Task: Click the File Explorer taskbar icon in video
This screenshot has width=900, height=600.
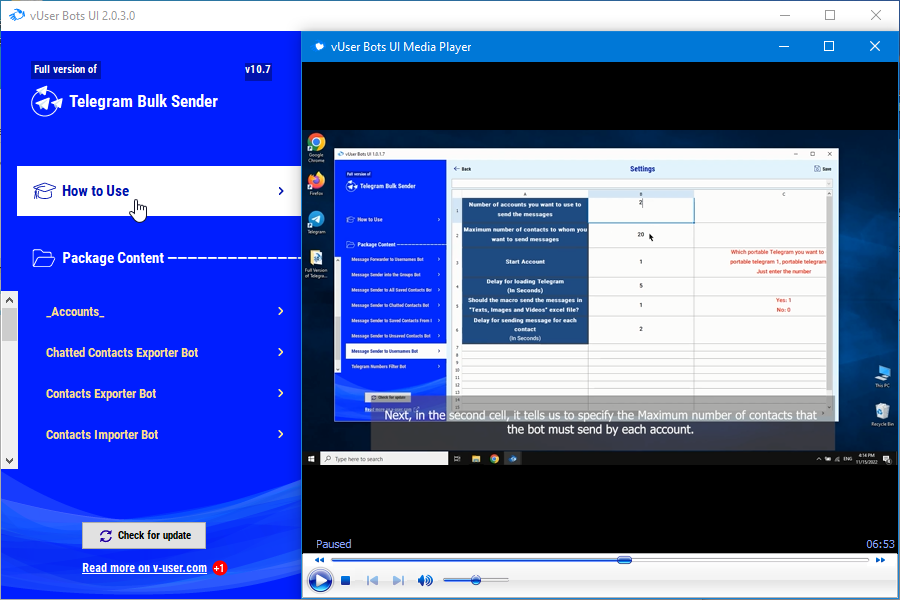Action: [476, 459]
